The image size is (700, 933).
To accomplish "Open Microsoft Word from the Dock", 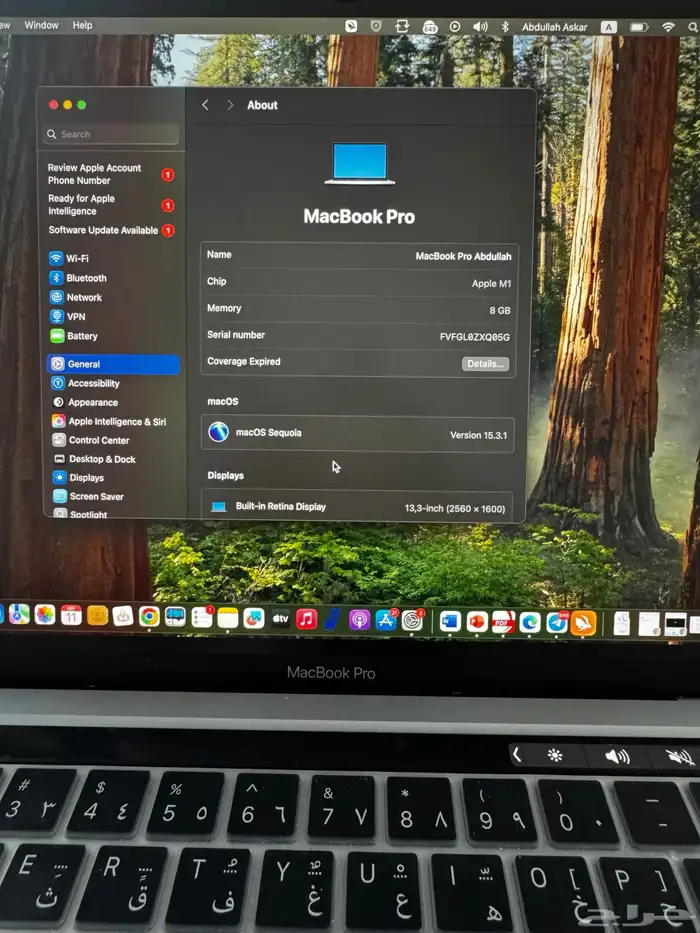I will (450, 622).
